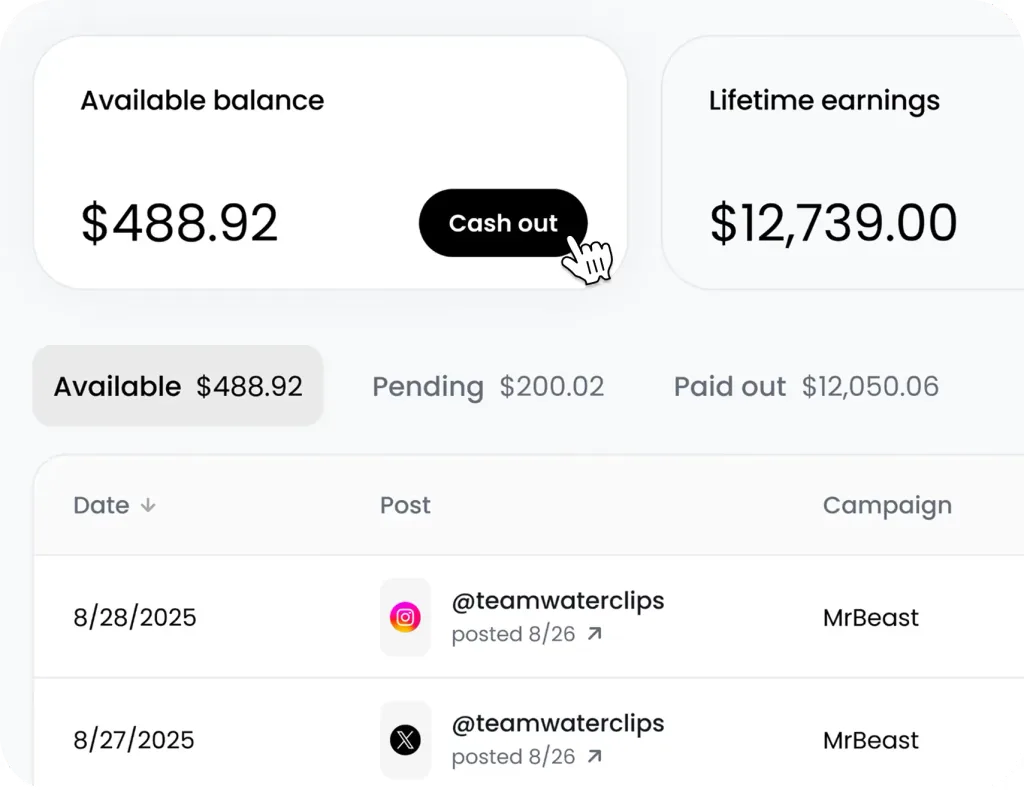Open @teamwaterclips handle in the 8/27/2025 row
1024x790 pixels.
558,723
